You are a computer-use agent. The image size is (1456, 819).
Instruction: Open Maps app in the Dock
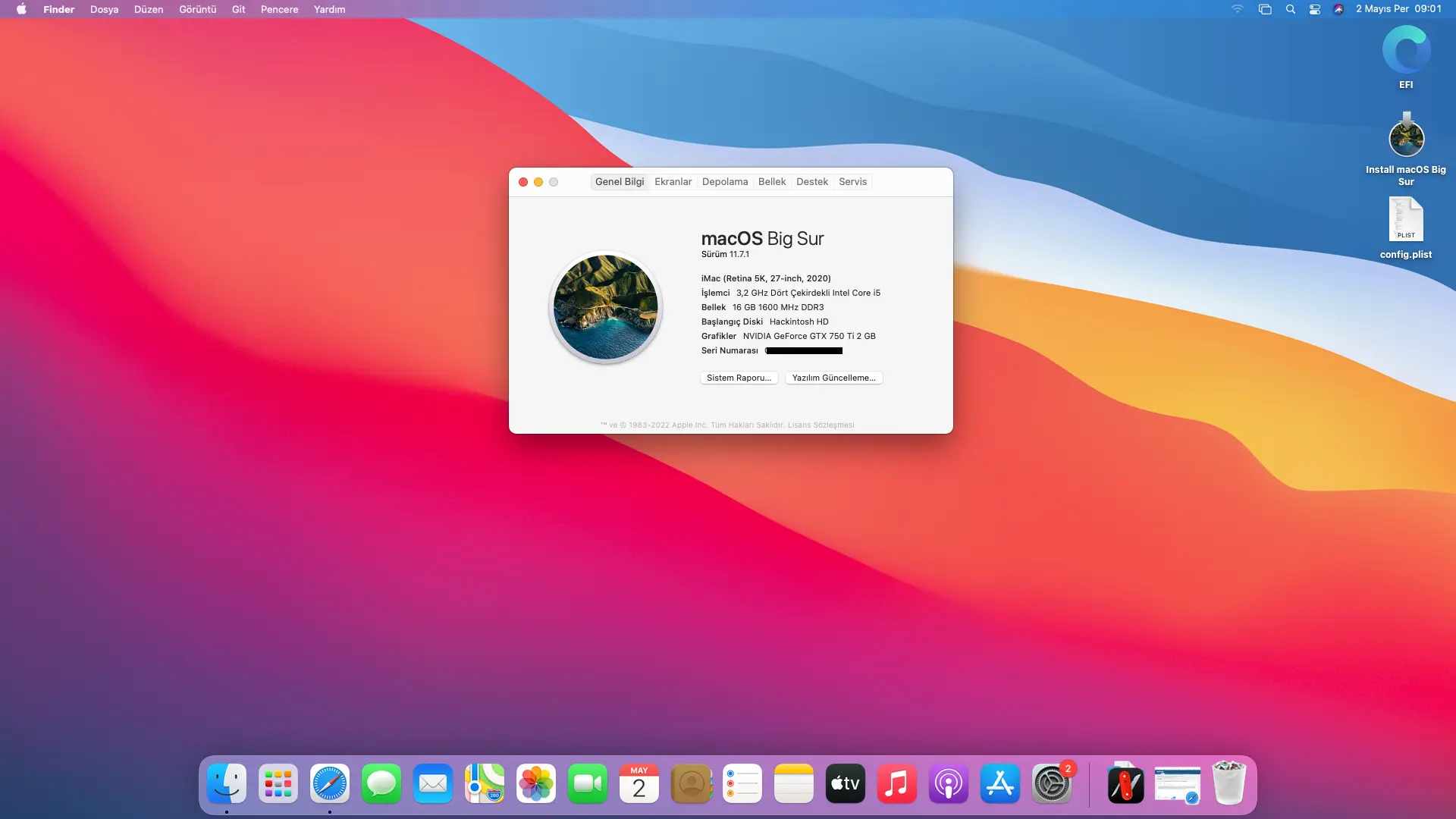pos(485,783)
